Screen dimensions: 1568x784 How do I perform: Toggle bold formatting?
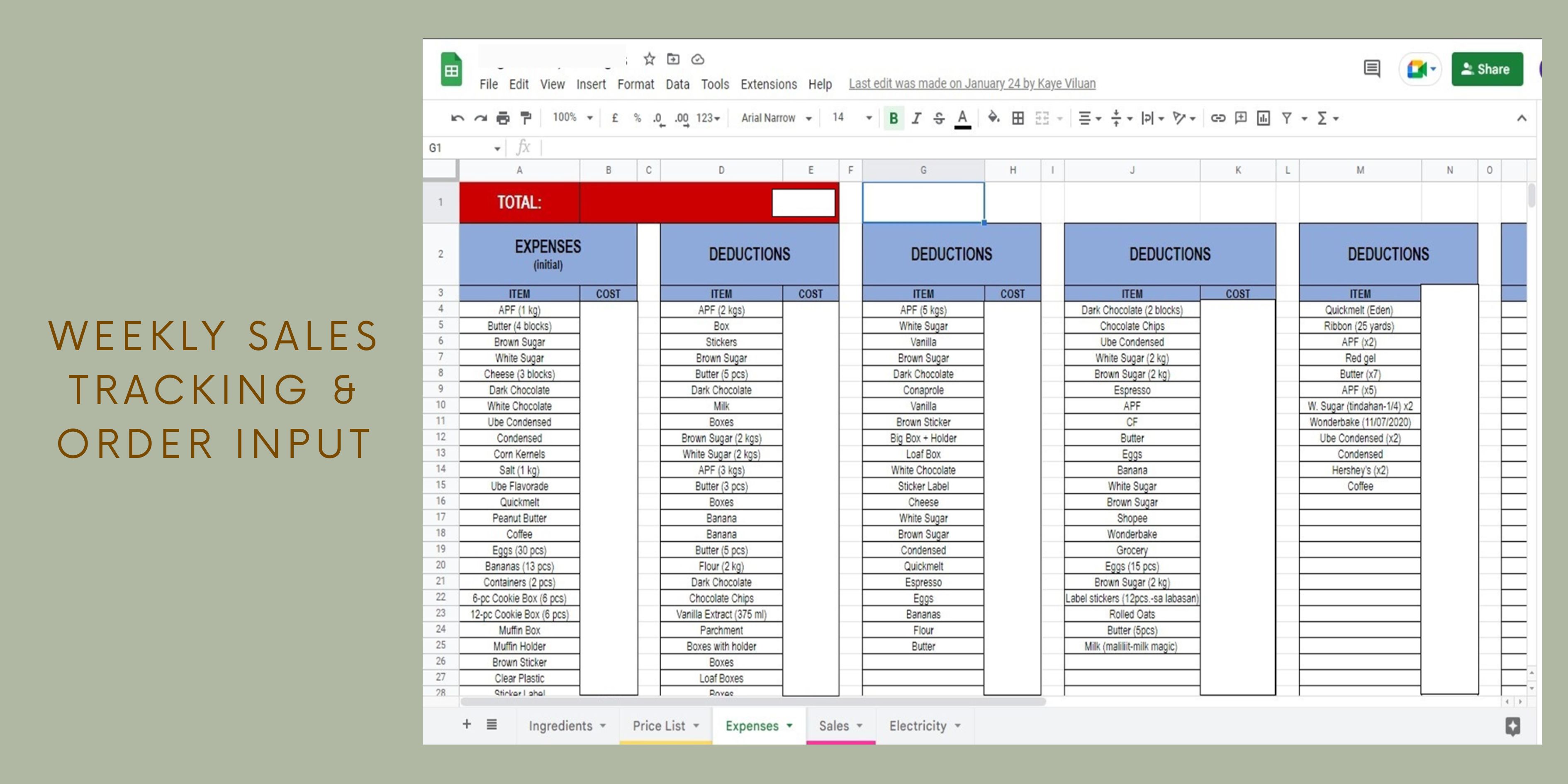[894, 118]
